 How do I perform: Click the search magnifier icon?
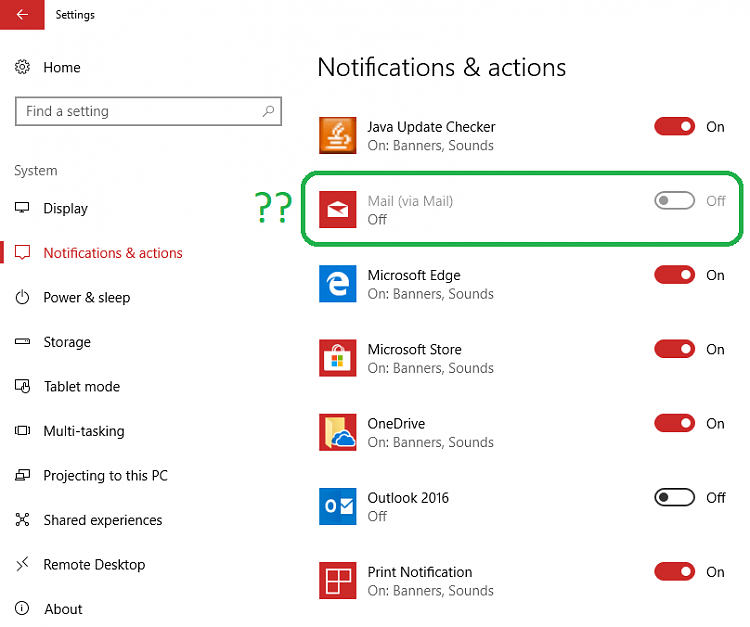click(268, 111)
